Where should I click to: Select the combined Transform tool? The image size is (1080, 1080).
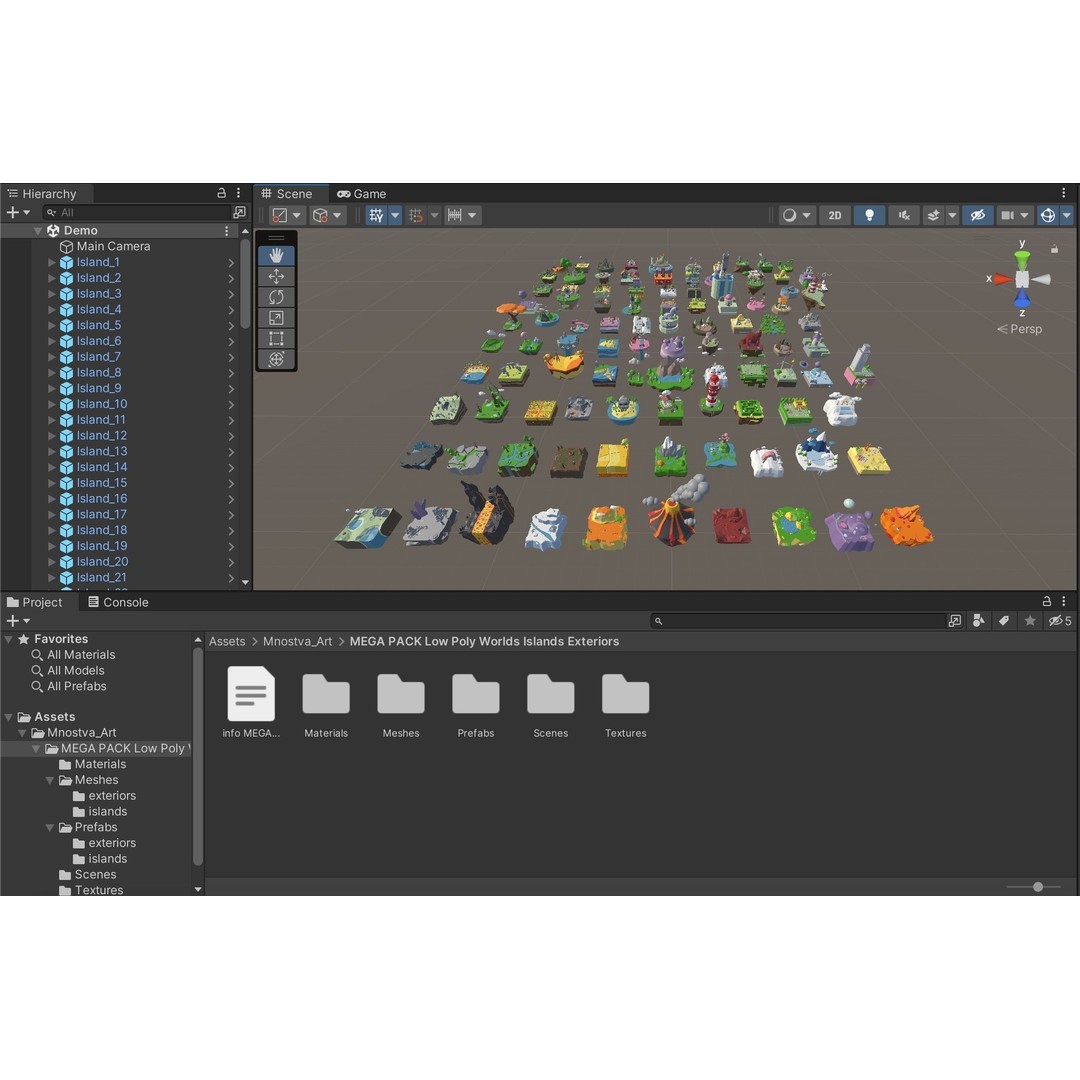(276, 359)
